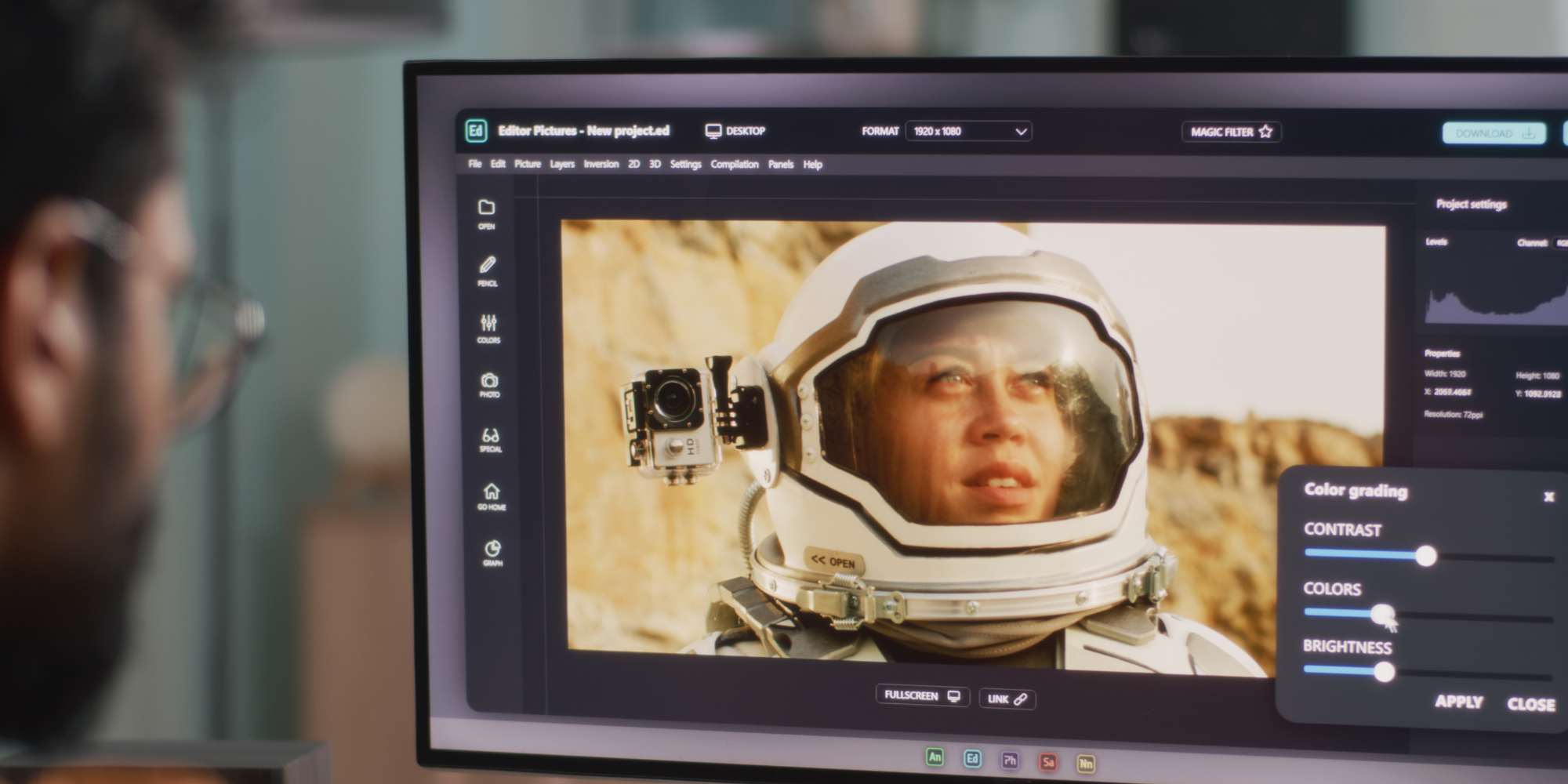
Task: Open the File menu
Action: pyautogui.click(x=475, y=164)
